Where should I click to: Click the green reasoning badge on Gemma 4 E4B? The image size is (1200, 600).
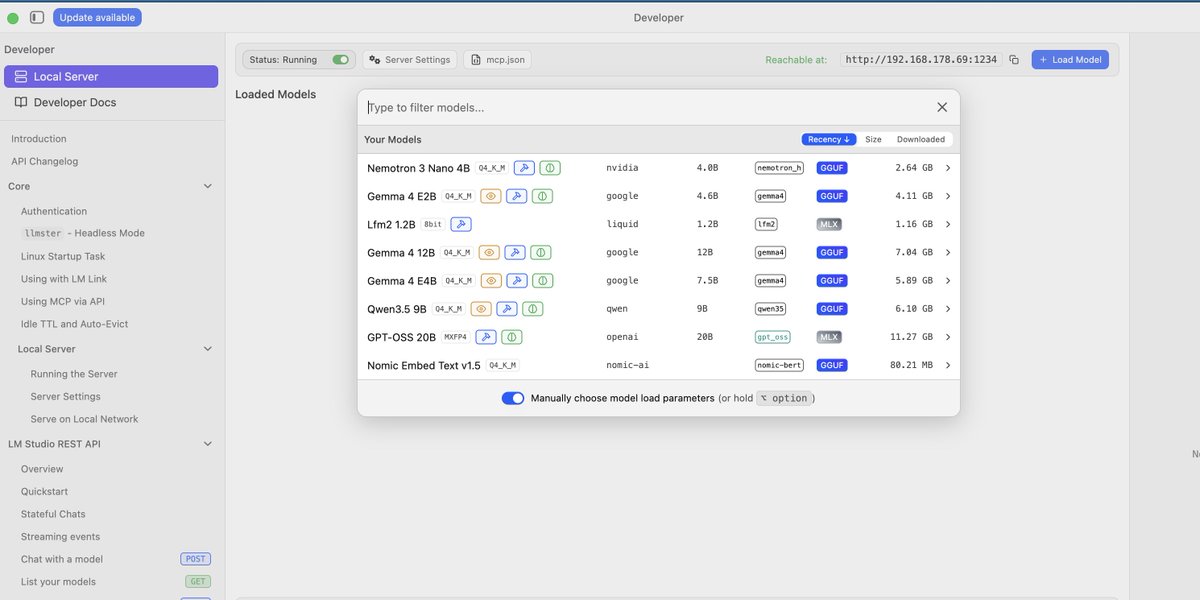click(x=543, y=281)
